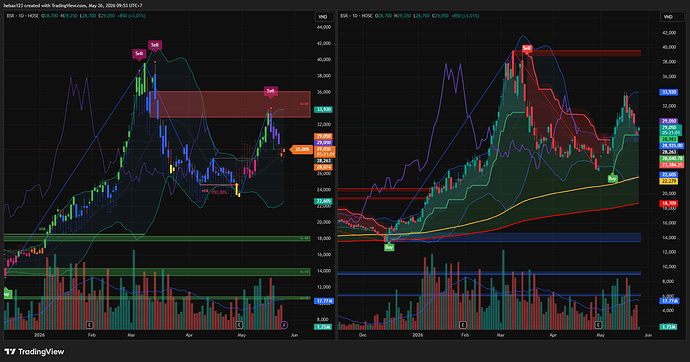Click the Mar label on right time axis
The height and width of the screenshot is (362, 690).
[500, 335]
